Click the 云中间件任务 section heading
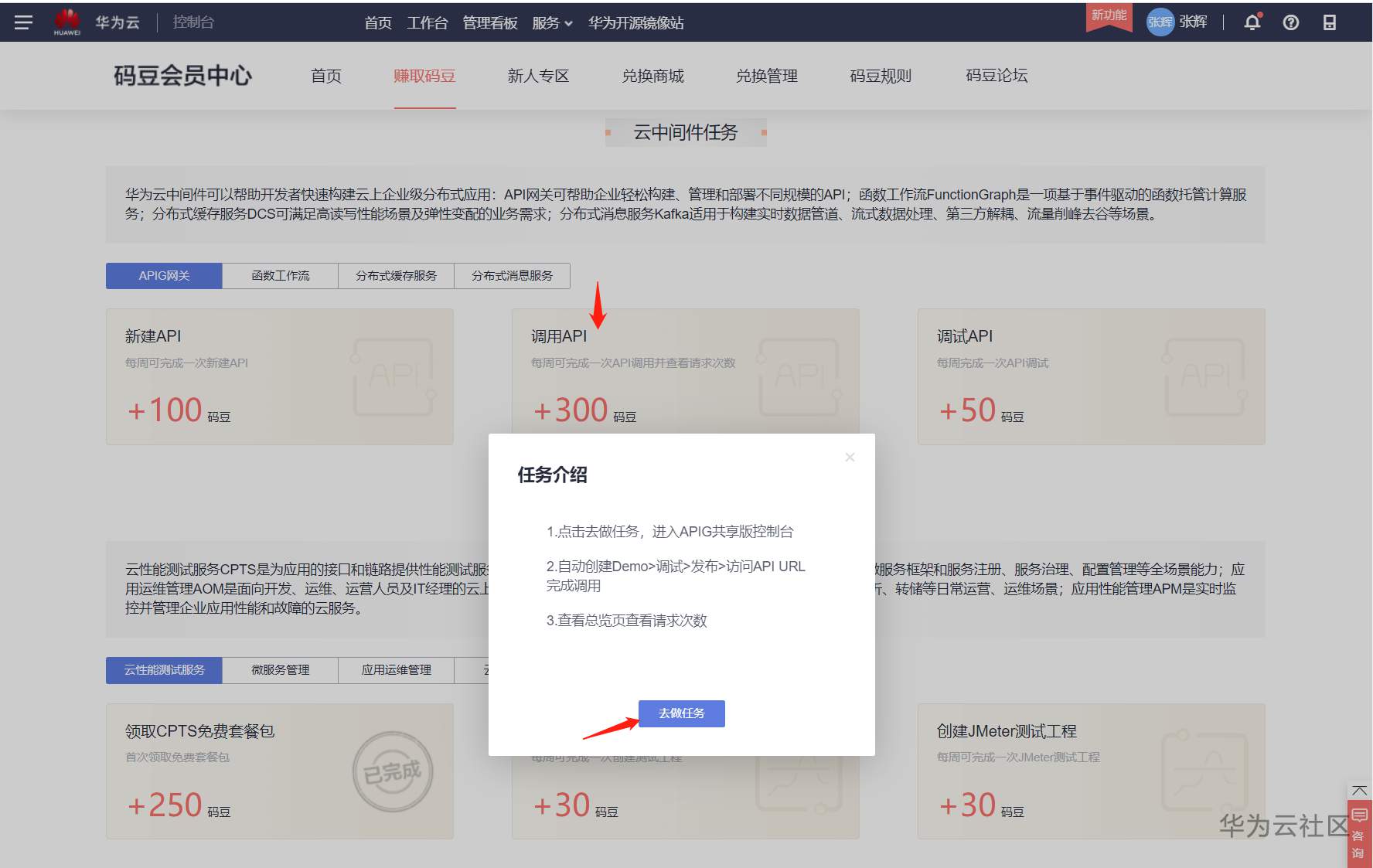 (x=686, y=132)
